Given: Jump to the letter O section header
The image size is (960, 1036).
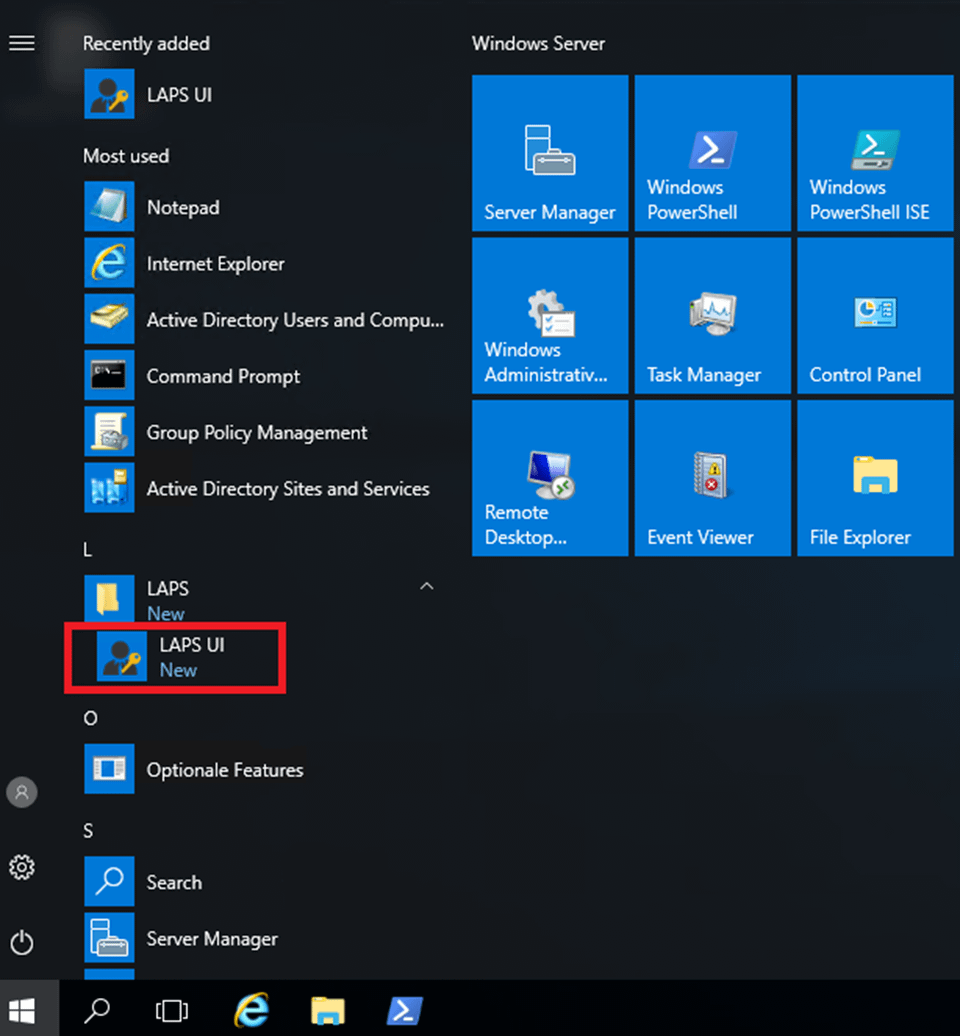Looking at the screenshot, I should pyautogui.click(x=91, y=718).
